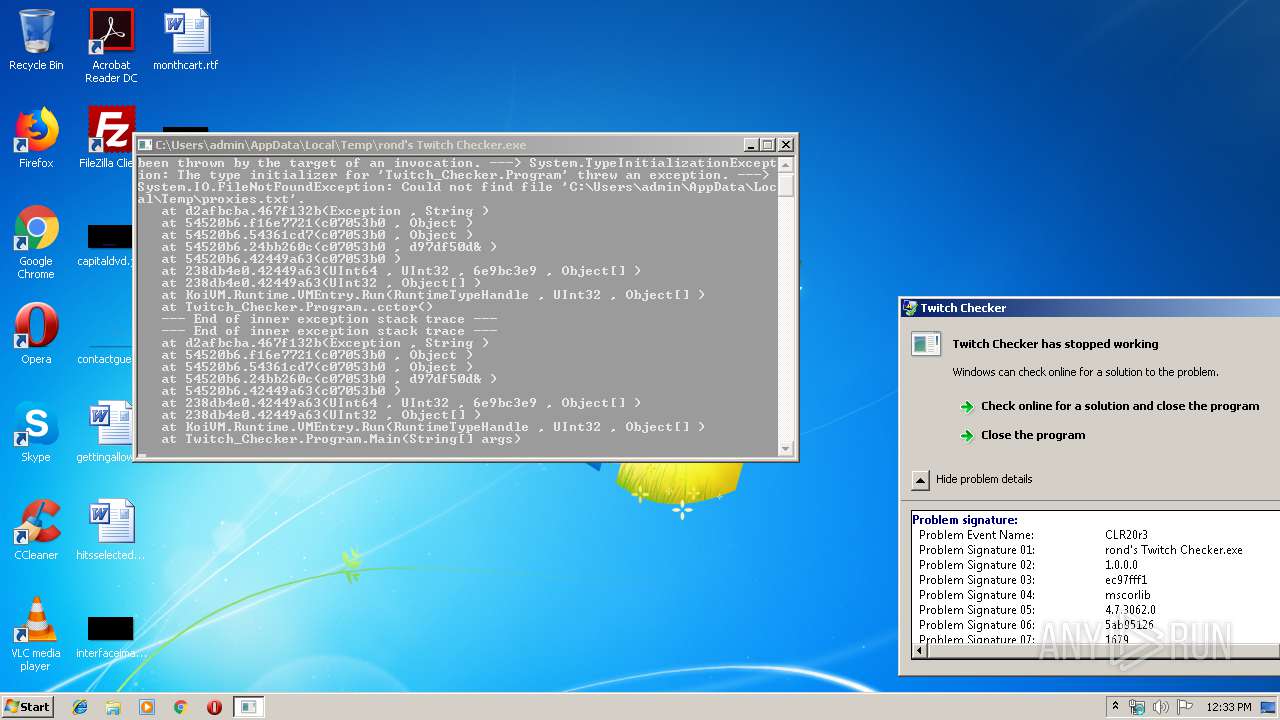Open the volume tray icon

tap(1161, 707)
